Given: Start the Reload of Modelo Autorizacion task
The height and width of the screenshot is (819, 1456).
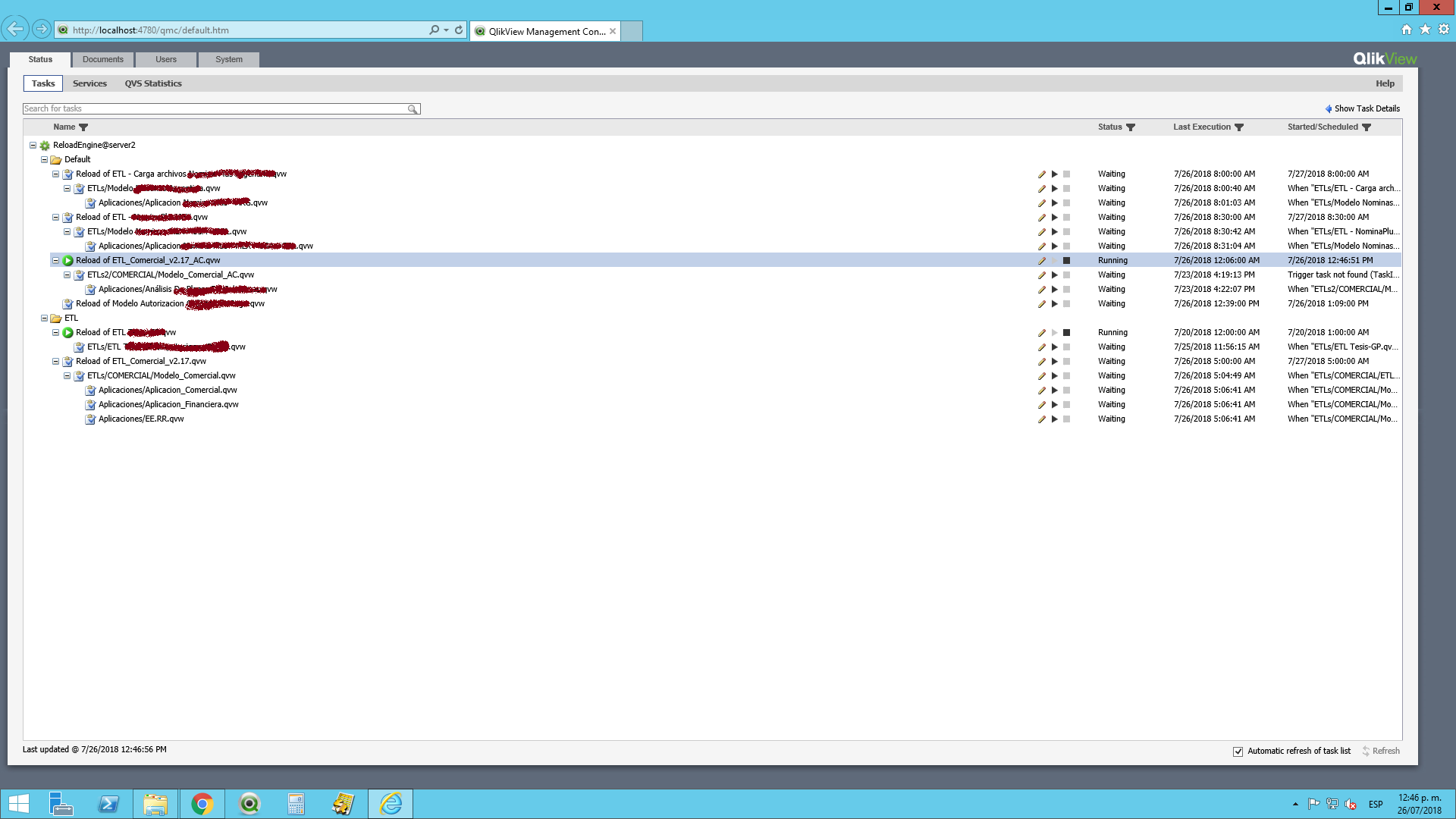Looking at the screenshot, I should [x=1054, y=304].
